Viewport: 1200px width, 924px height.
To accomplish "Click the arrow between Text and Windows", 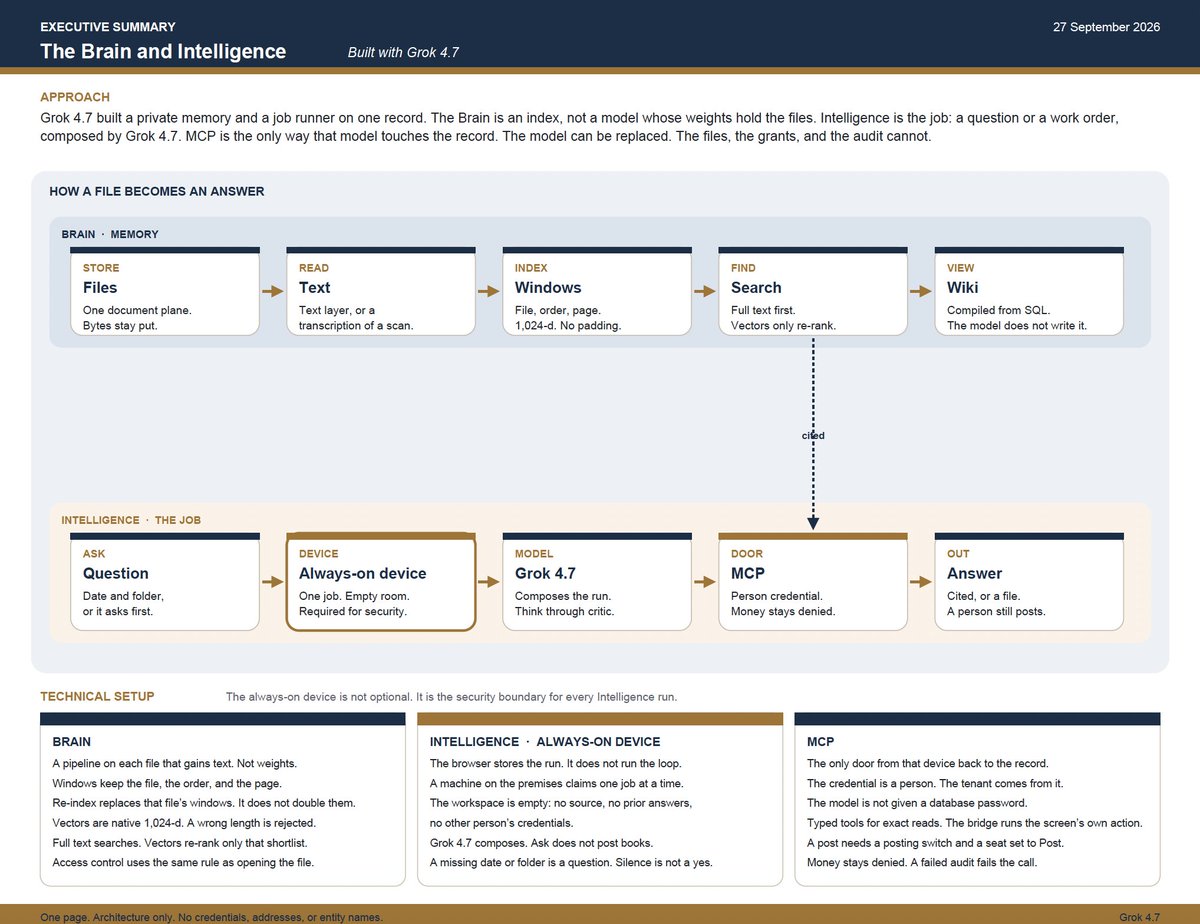I will (x=489, y=291).
